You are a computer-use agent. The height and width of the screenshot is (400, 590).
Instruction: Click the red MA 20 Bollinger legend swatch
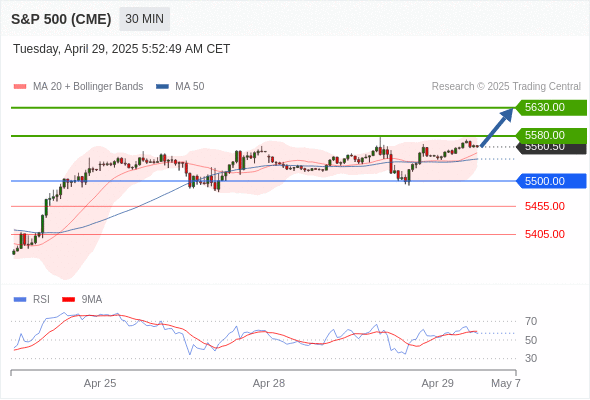[x=20, y=87]
